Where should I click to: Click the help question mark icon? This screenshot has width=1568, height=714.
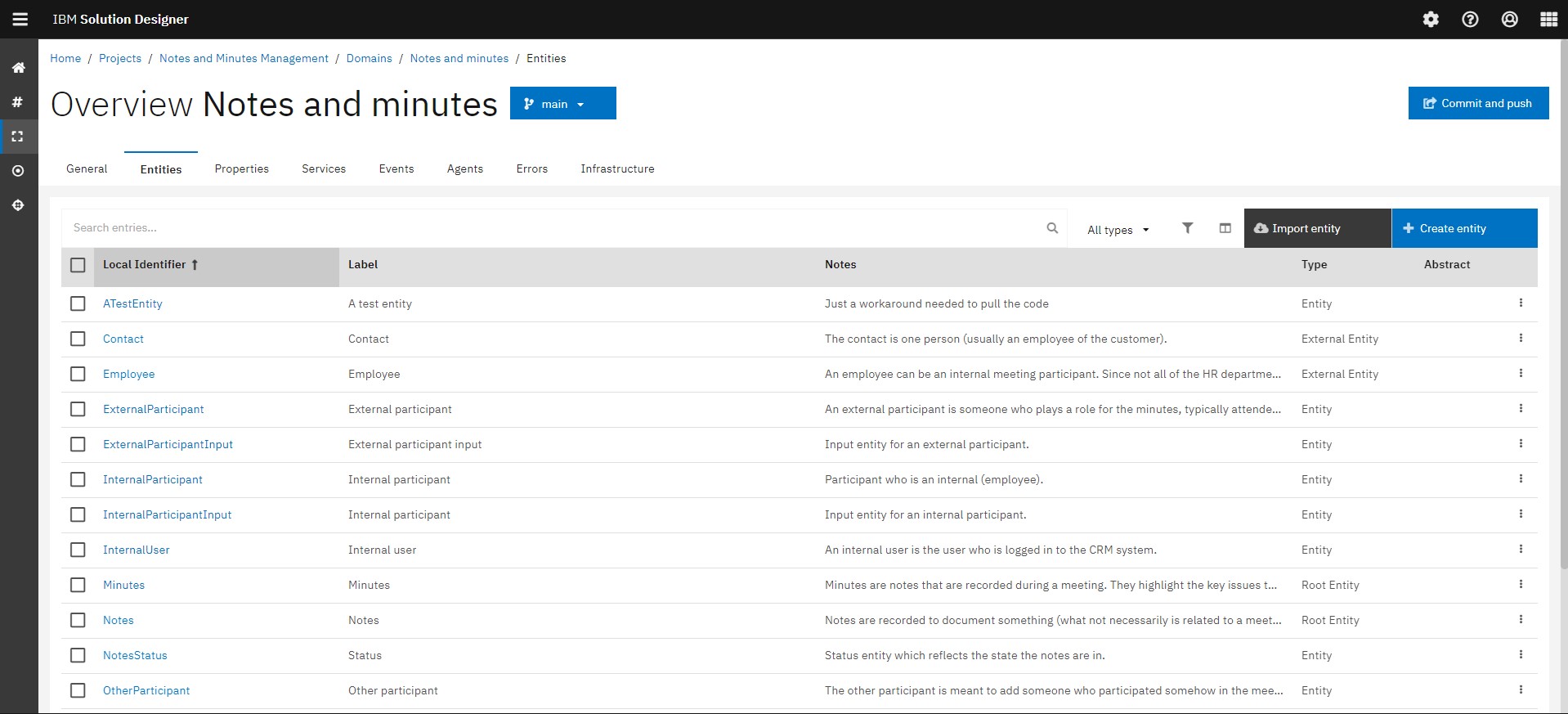pyautogui.click(x=1470, y=19)
